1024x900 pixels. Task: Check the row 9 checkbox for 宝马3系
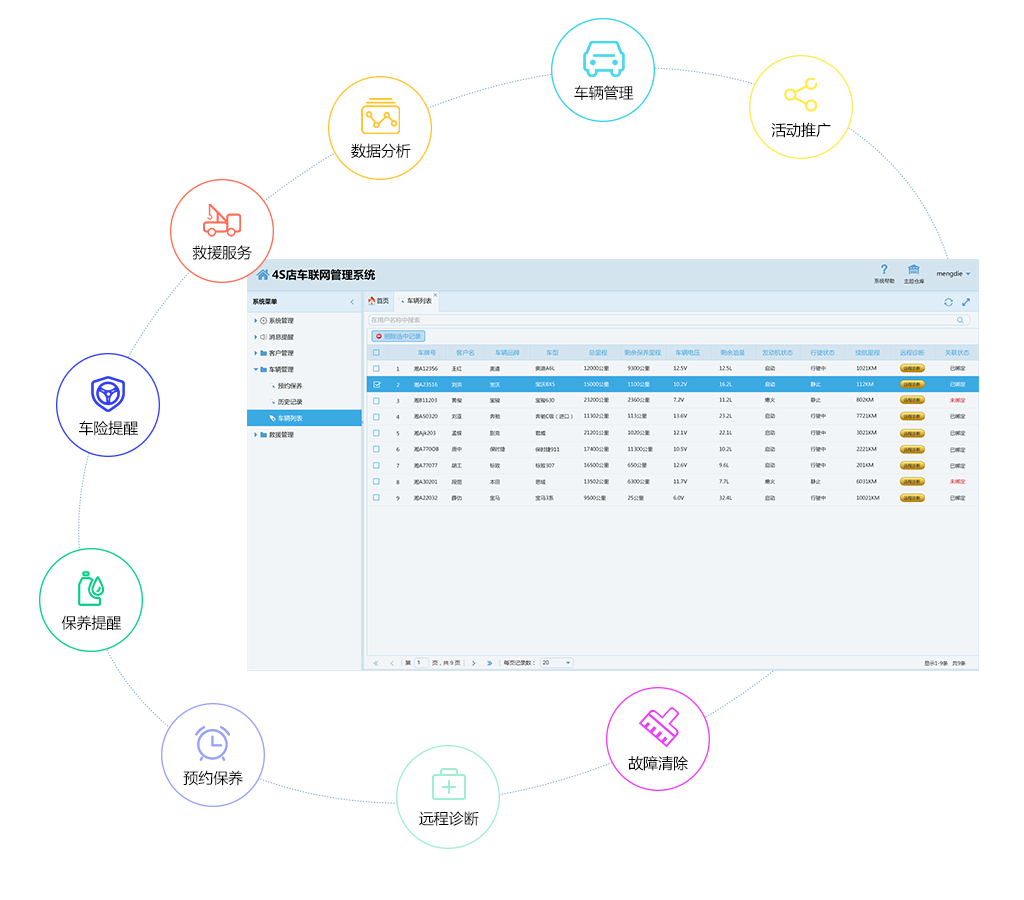coord(376,498)
